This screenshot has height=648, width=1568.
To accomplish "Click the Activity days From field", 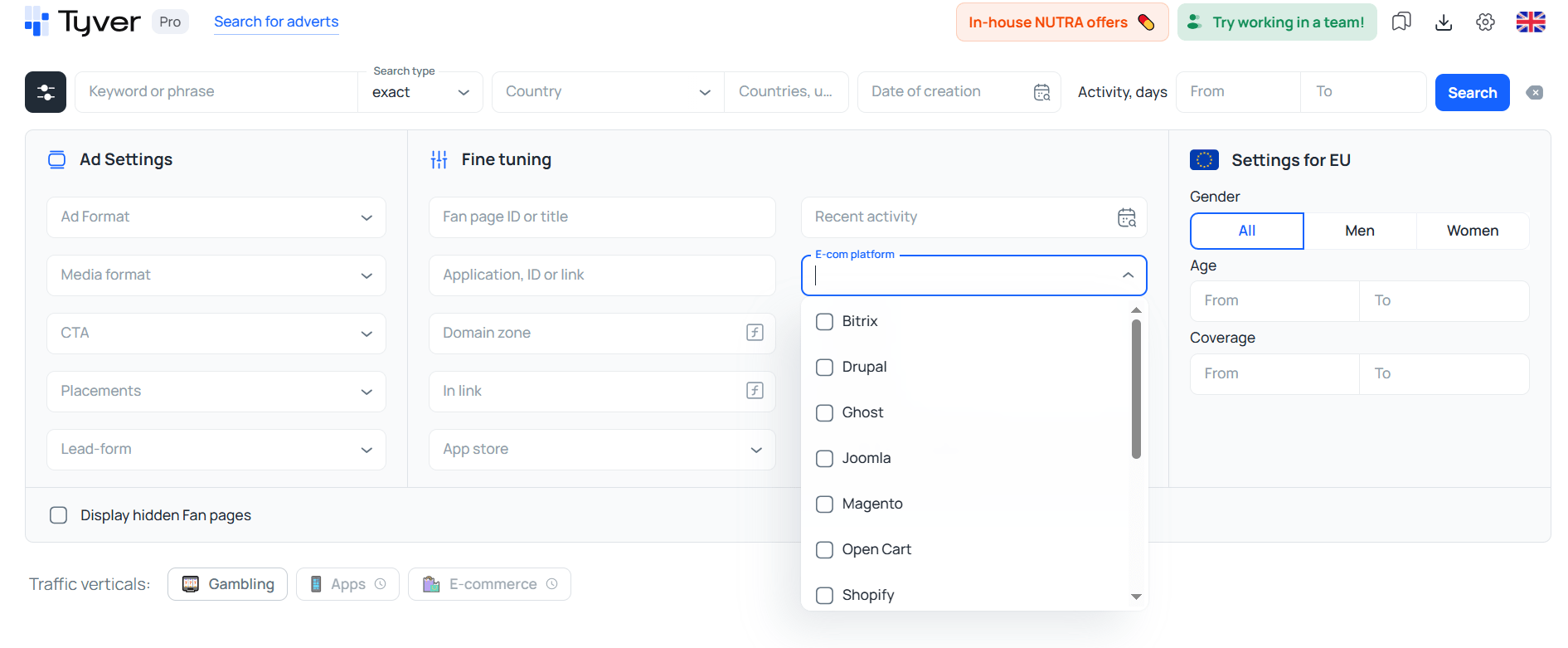I will [1238, 92].
